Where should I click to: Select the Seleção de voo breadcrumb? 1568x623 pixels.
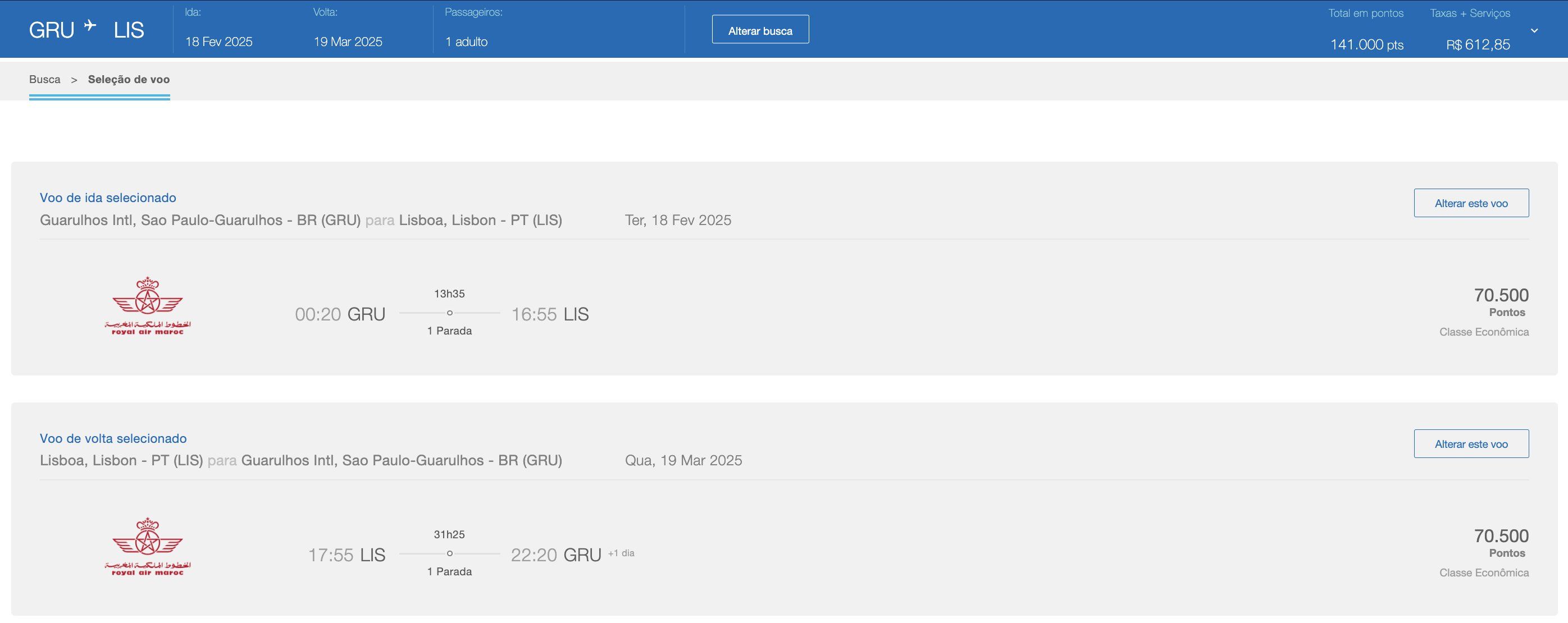coord(129,79)
